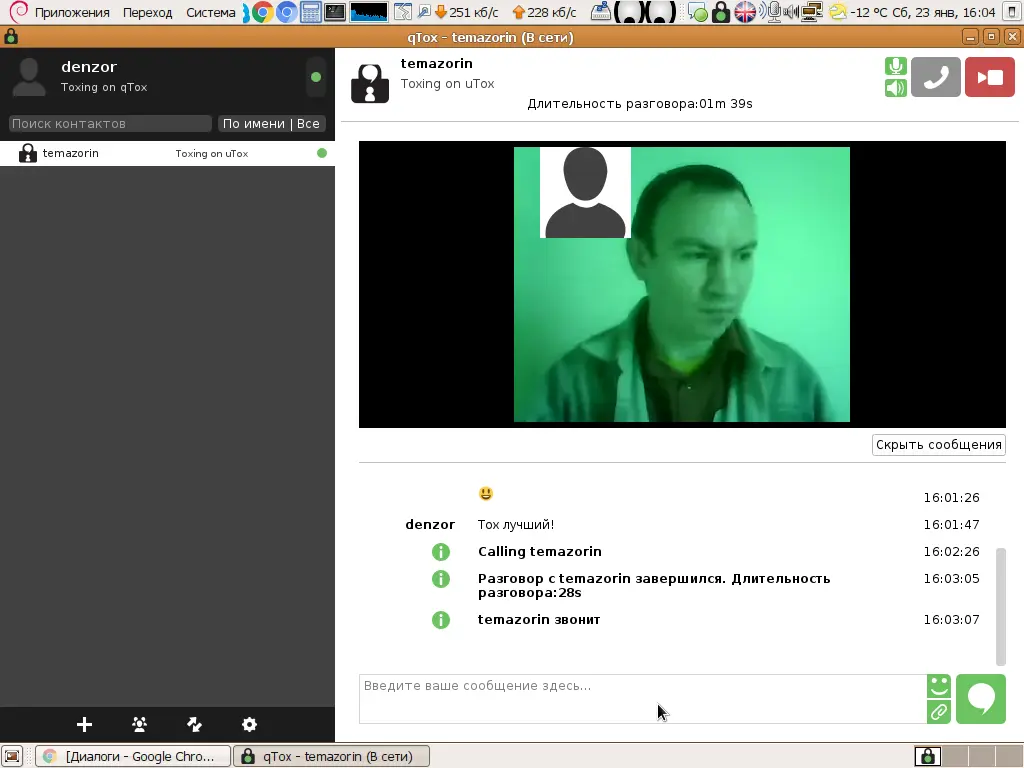The width and height of the screenshot is (1024, 768).
Task: Click the 'Скрыть сообщения' button
Action: tap(938, 445)
